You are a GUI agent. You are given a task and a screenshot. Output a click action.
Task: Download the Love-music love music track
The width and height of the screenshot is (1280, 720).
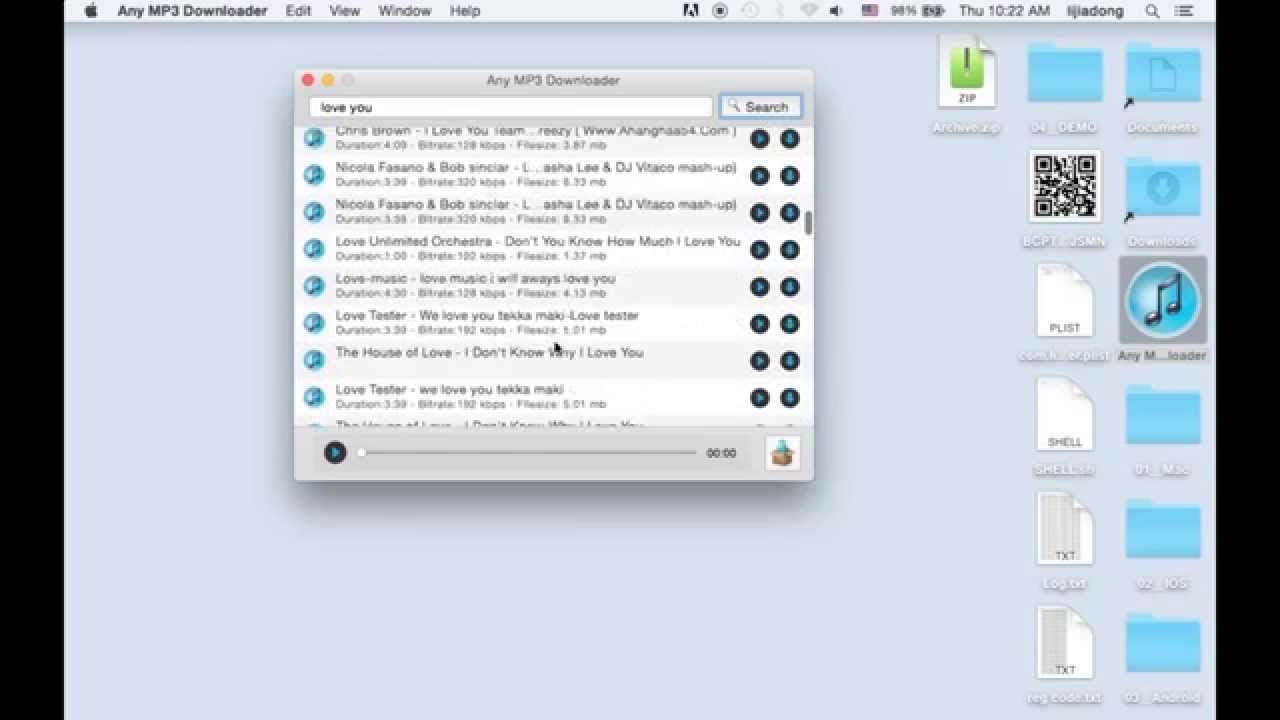click(x=790, y=287)
